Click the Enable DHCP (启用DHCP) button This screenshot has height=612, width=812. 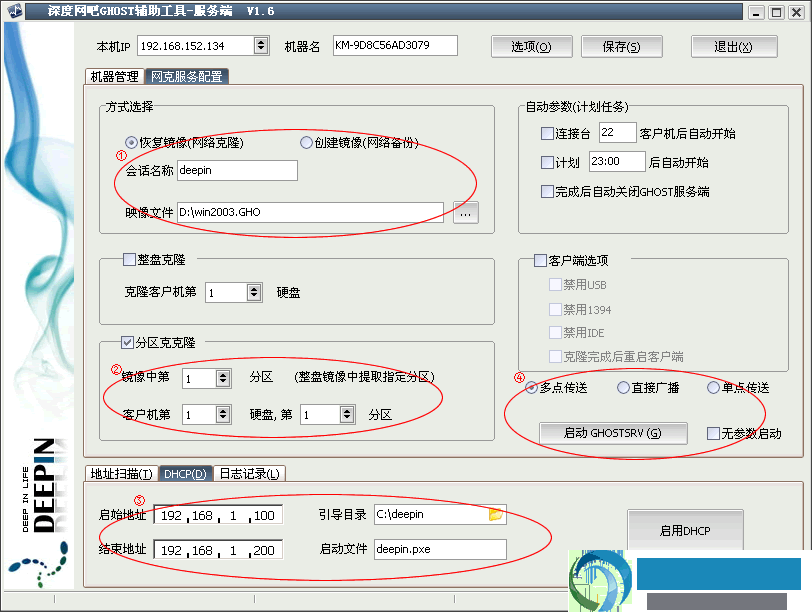click(685, 530)
